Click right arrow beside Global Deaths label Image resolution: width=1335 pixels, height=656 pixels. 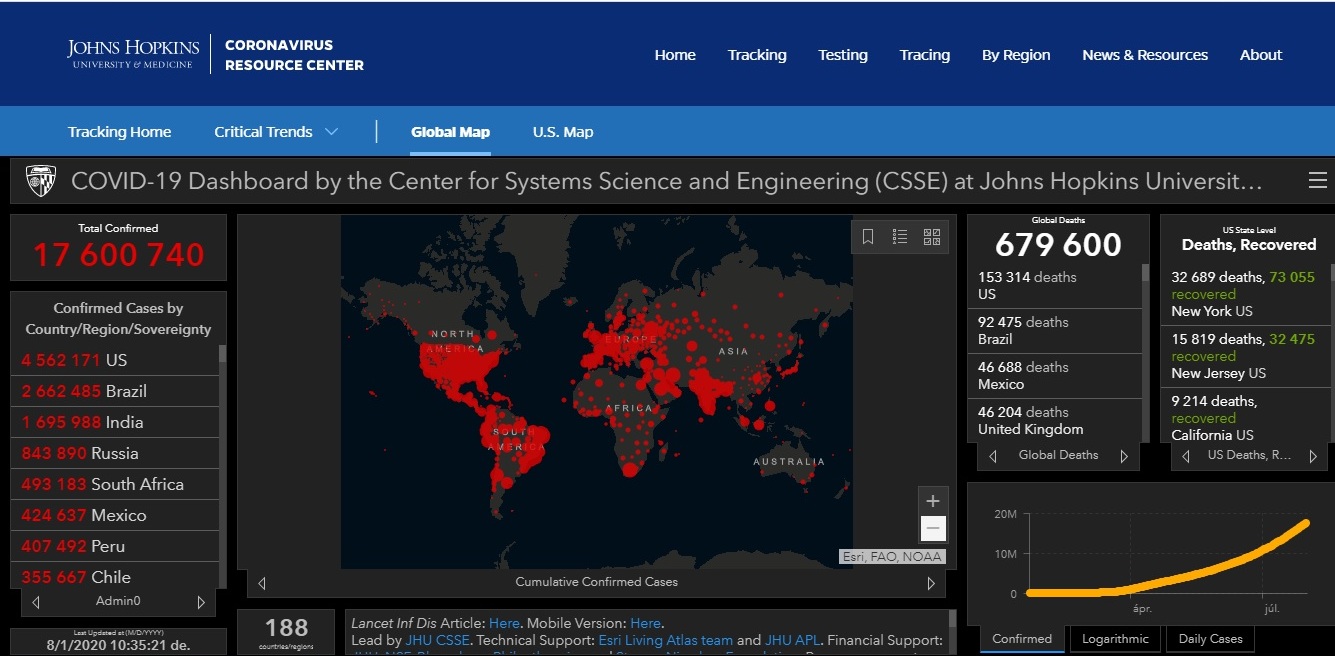[x=1124, y=456]
